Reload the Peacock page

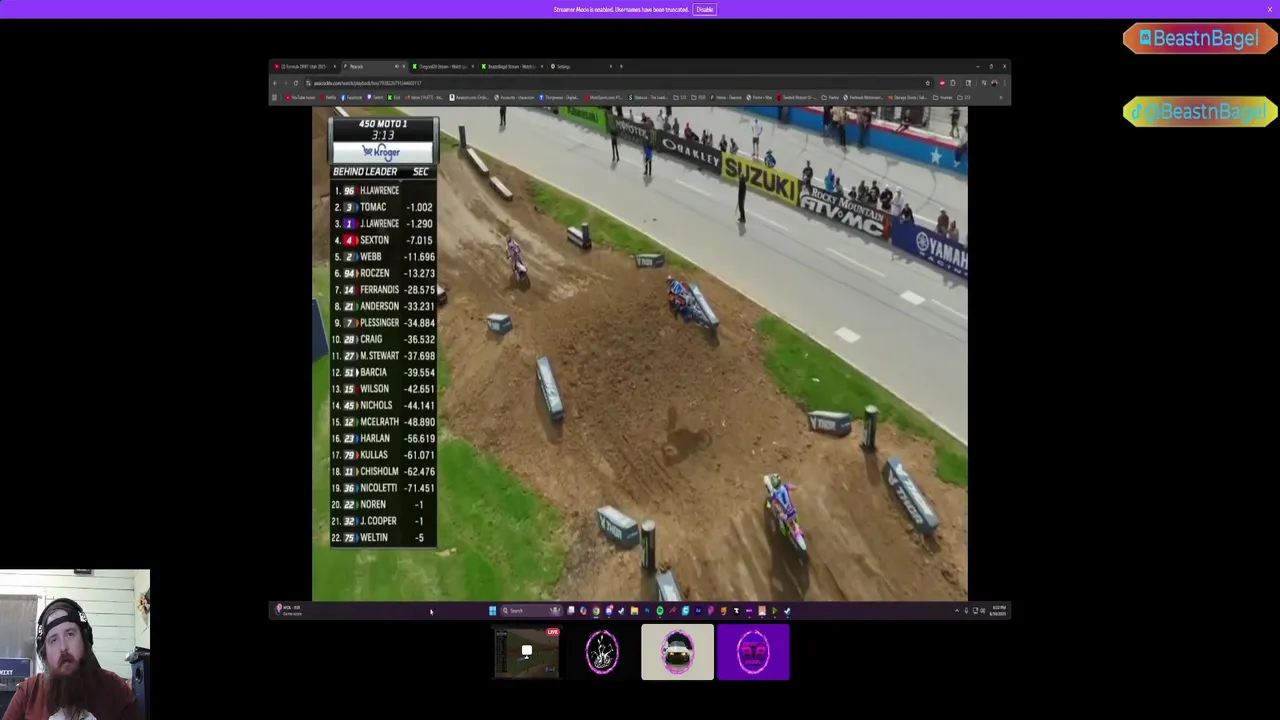(x=296, y=83)
